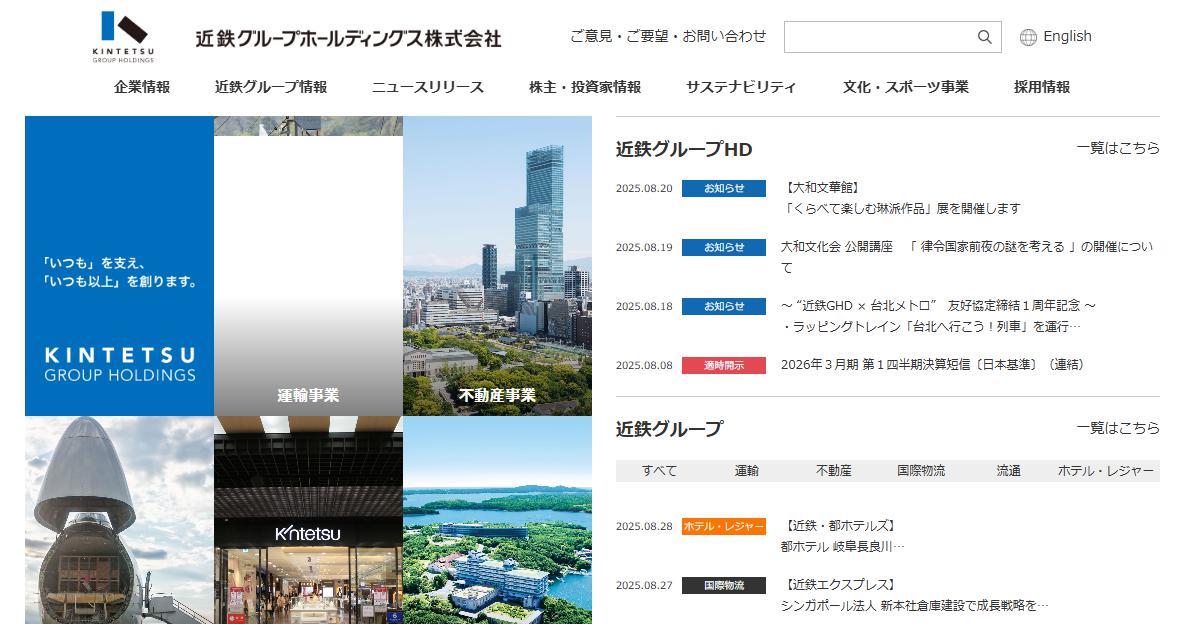Viewport: 1184px width, 624px height.
Task: Open ご意見・ご要望・お問い合わせ link
Action: point(668,36)
